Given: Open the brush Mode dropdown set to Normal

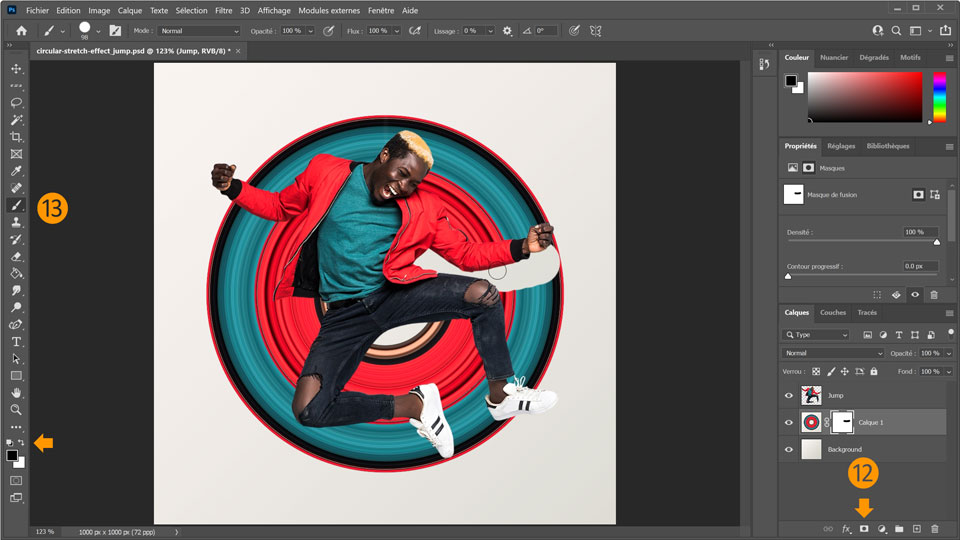Looking at the screenshot, I should point(200,31).
